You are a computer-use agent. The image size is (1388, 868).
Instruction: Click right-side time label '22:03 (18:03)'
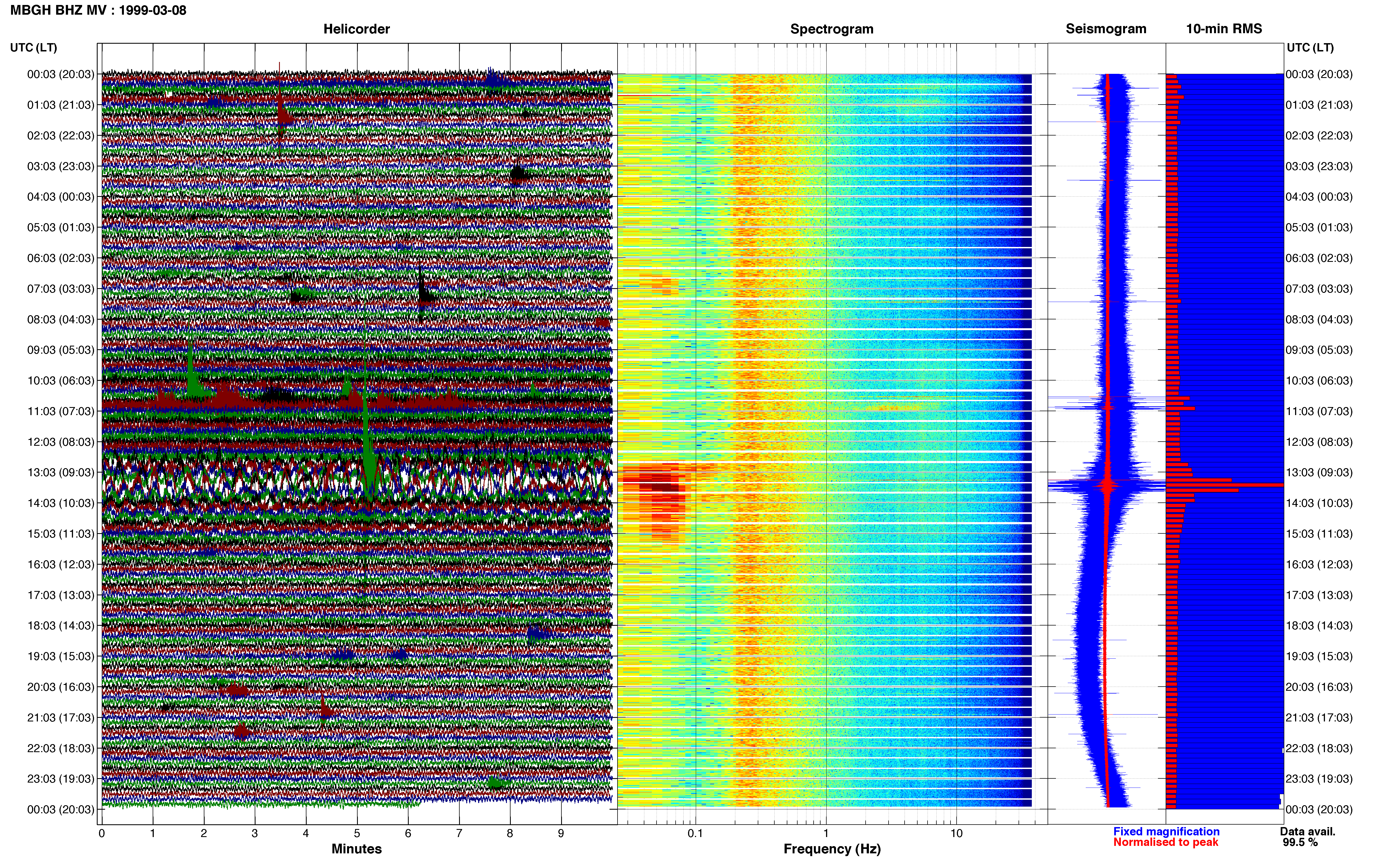click(1319, 748)
